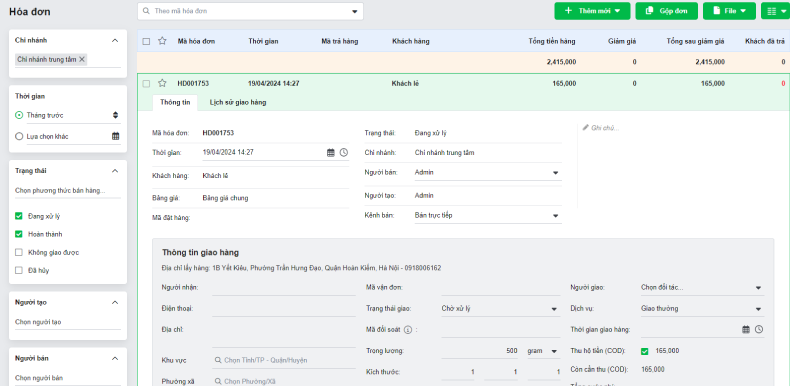The height and width of the screenshot is (386, 790).
Task: Switch to the Thông tin tab
Action: point(175,102)
